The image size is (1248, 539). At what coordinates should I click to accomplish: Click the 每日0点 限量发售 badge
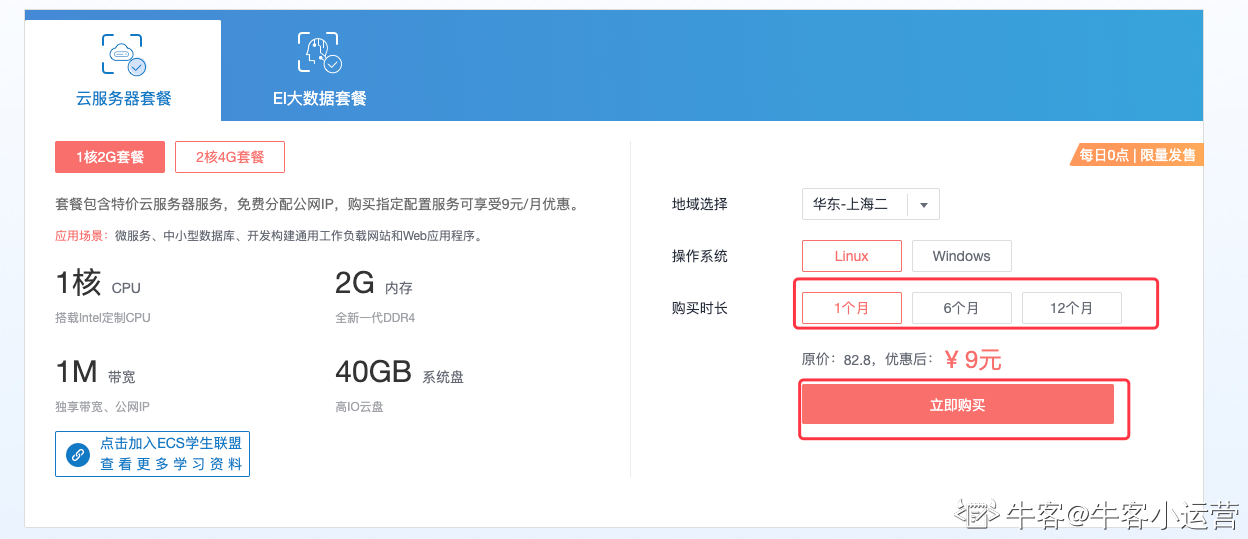click(x=1137, y=155)
